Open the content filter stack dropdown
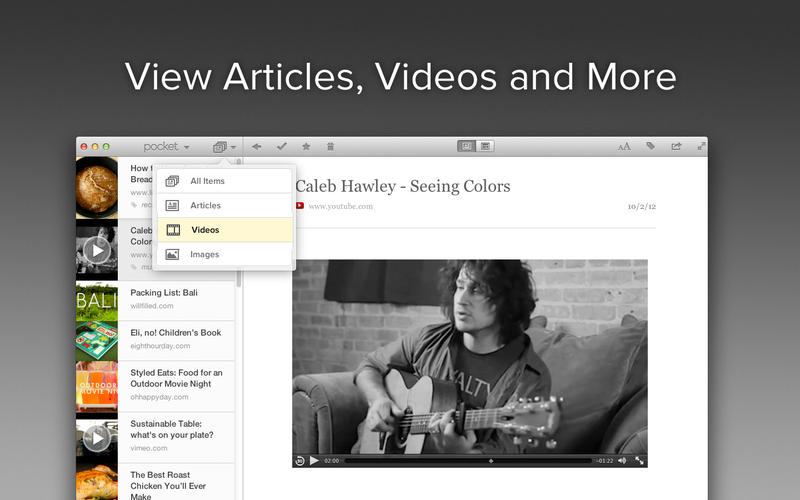 click(224, 147)
